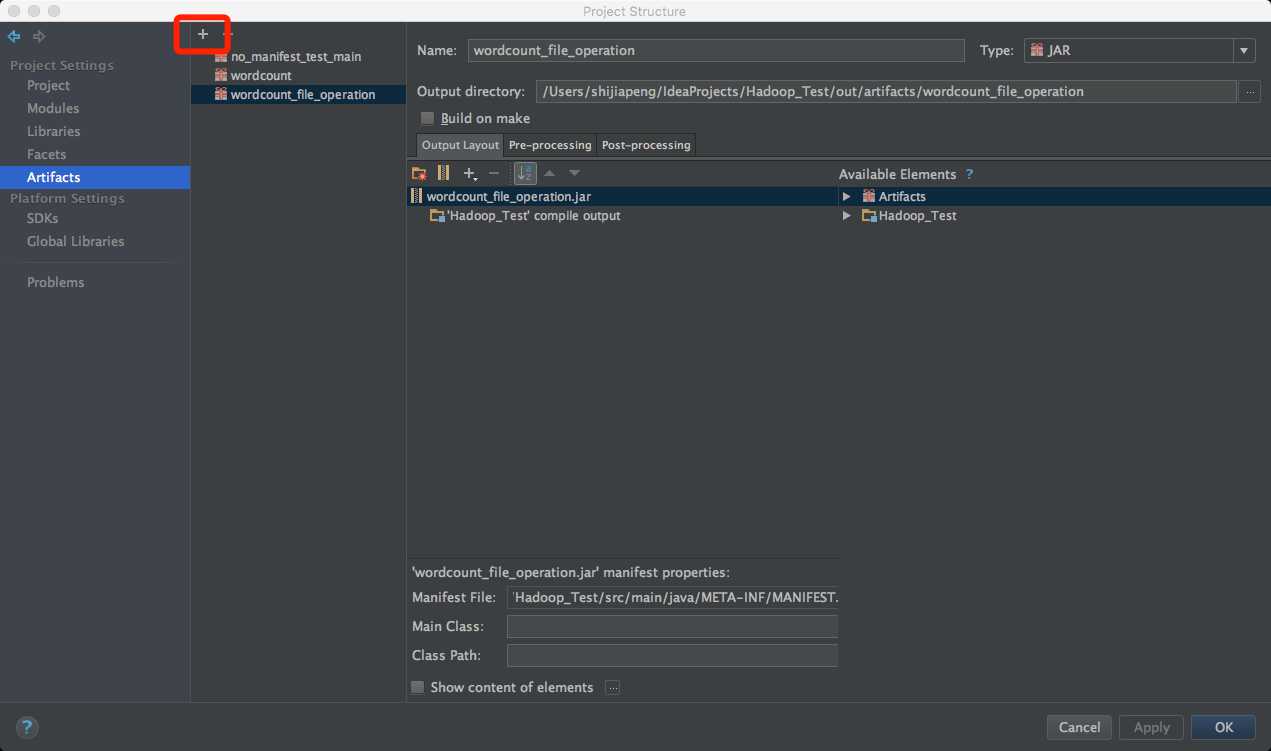Open Available Elements help question mark
Viewport: 1271px width, 751px height.
(x=969, y=174)
